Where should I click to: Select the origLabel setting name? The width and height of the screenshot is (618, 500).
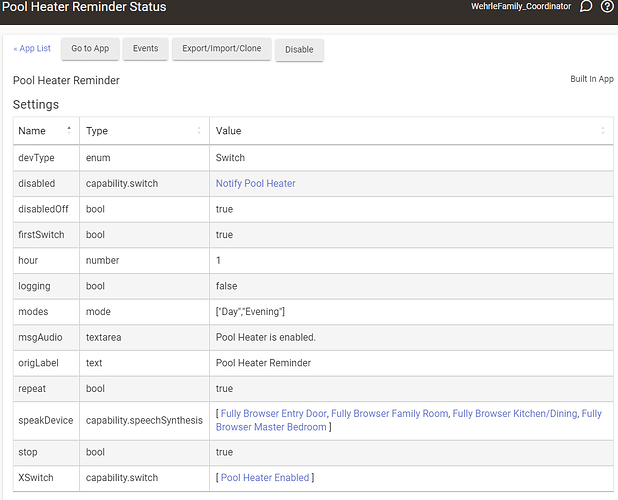(x=38, y=363)
